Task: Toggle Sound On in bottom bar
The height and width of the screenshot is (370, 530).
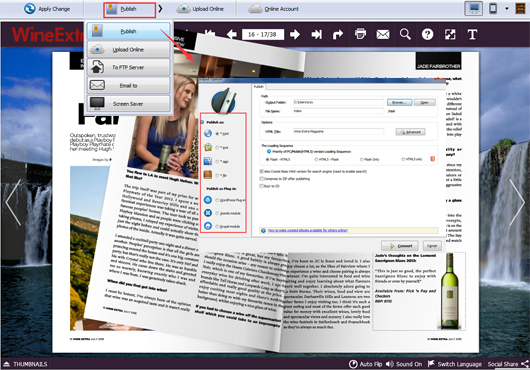Action: pos(404,364)
